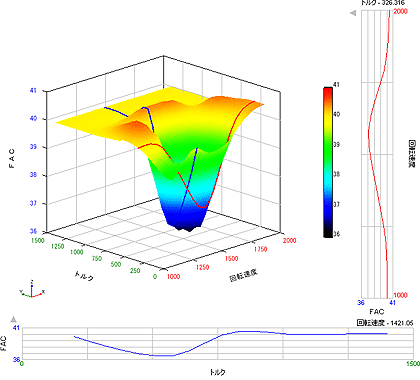This screenshot has width=420, height=380.
Task: Click the blue '37' tick on the 3D FAC axis
Action: pyautogui.click(x=33, y=203)
